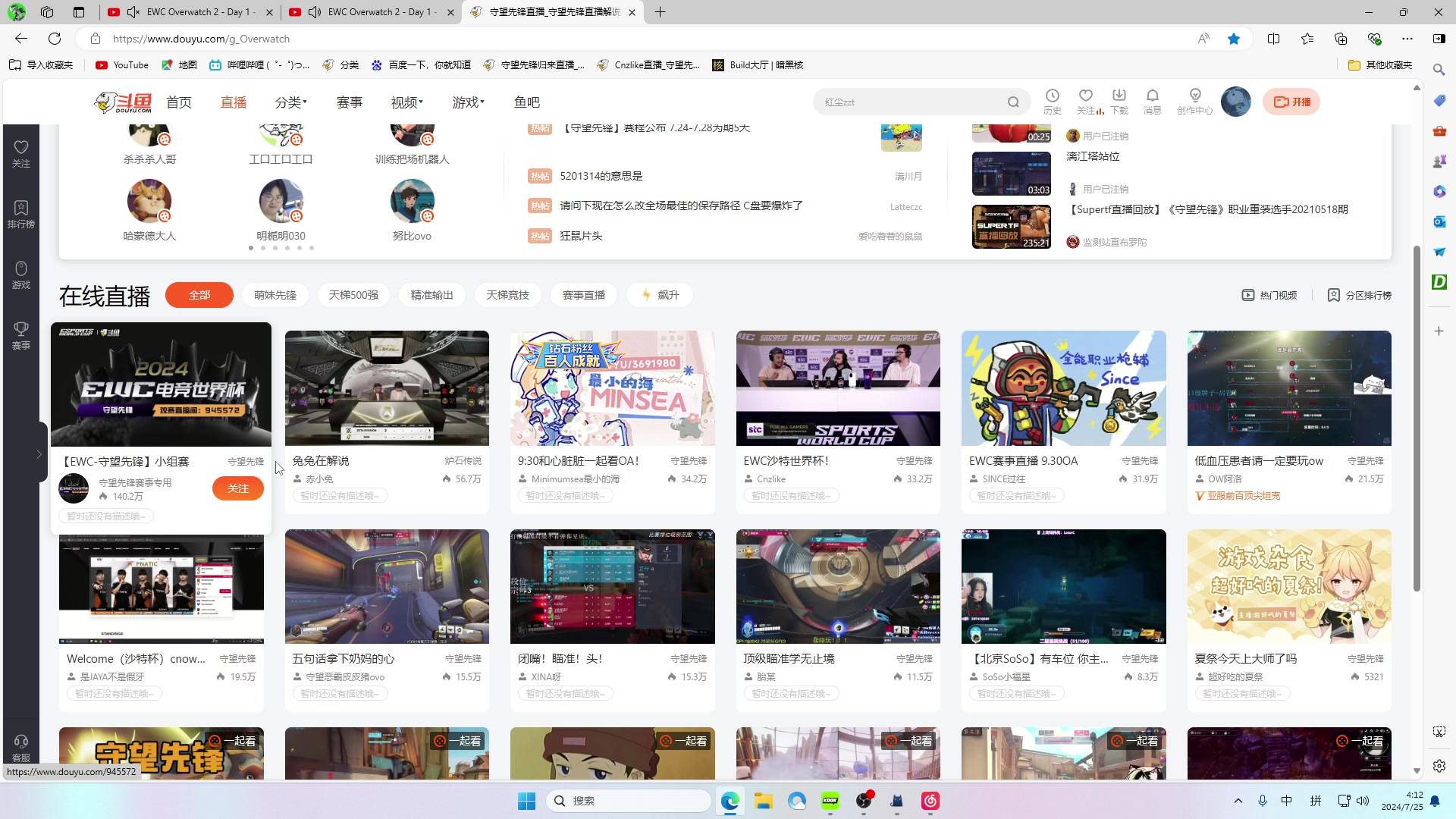
Task: Open the browser three-dots settings menu
Action: pyautogui.click(x=1407, y=39)
